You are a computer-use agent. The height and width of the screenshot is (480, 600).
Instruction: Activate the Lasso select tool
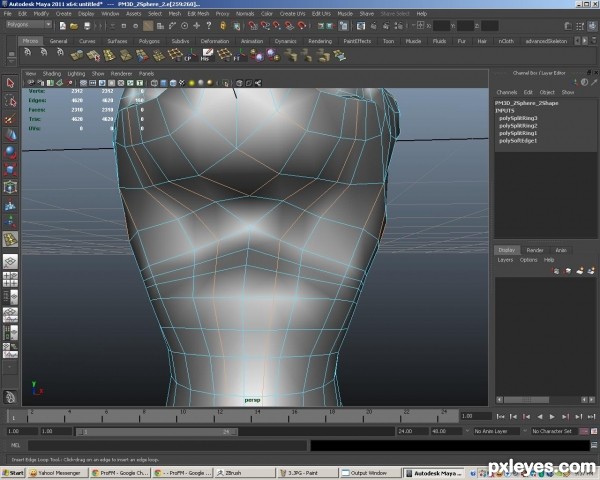pyautogui.click(x=10, y=101)
